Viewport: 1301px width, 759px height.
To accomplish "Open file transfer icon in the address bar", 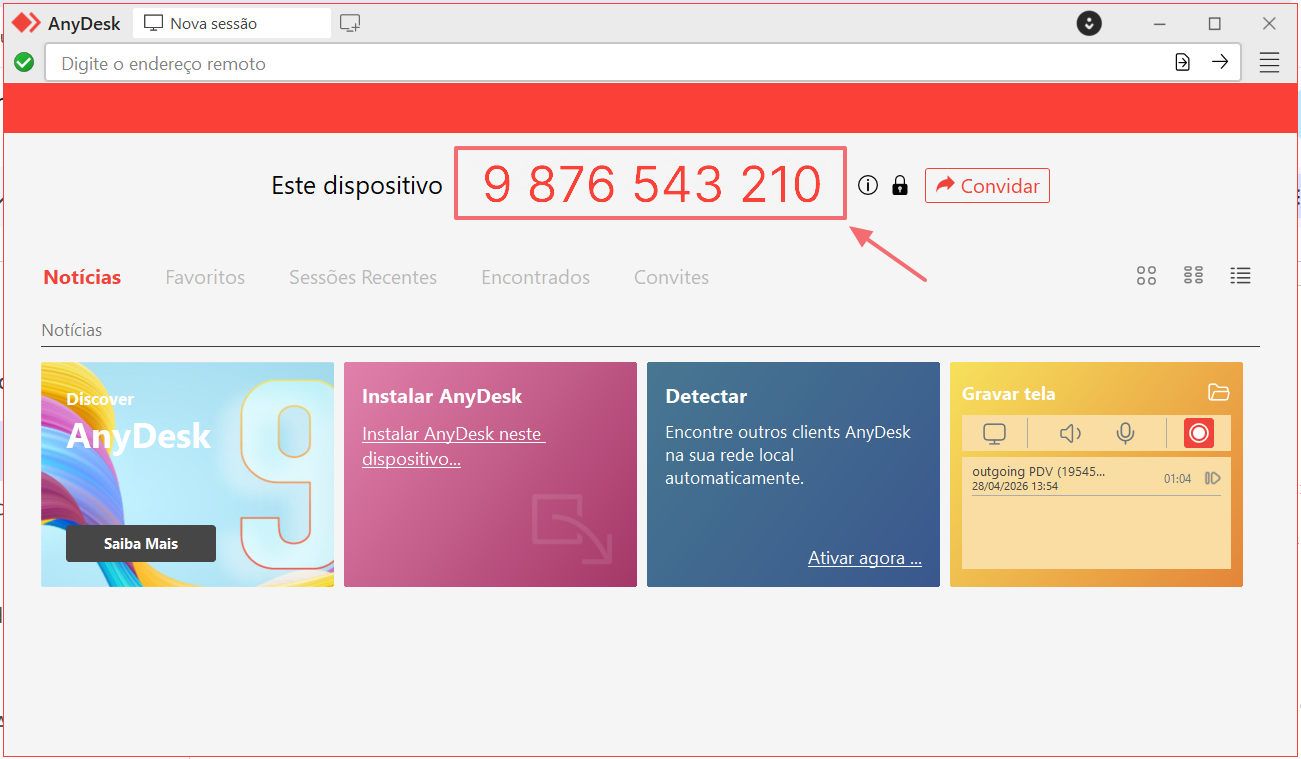I will pyautogui.click(x=1182, y=62).
